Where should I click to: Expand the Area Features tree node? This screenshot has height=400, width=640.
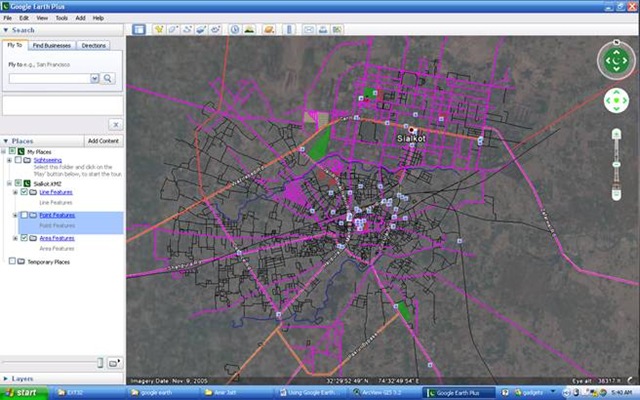pos(16,238)
